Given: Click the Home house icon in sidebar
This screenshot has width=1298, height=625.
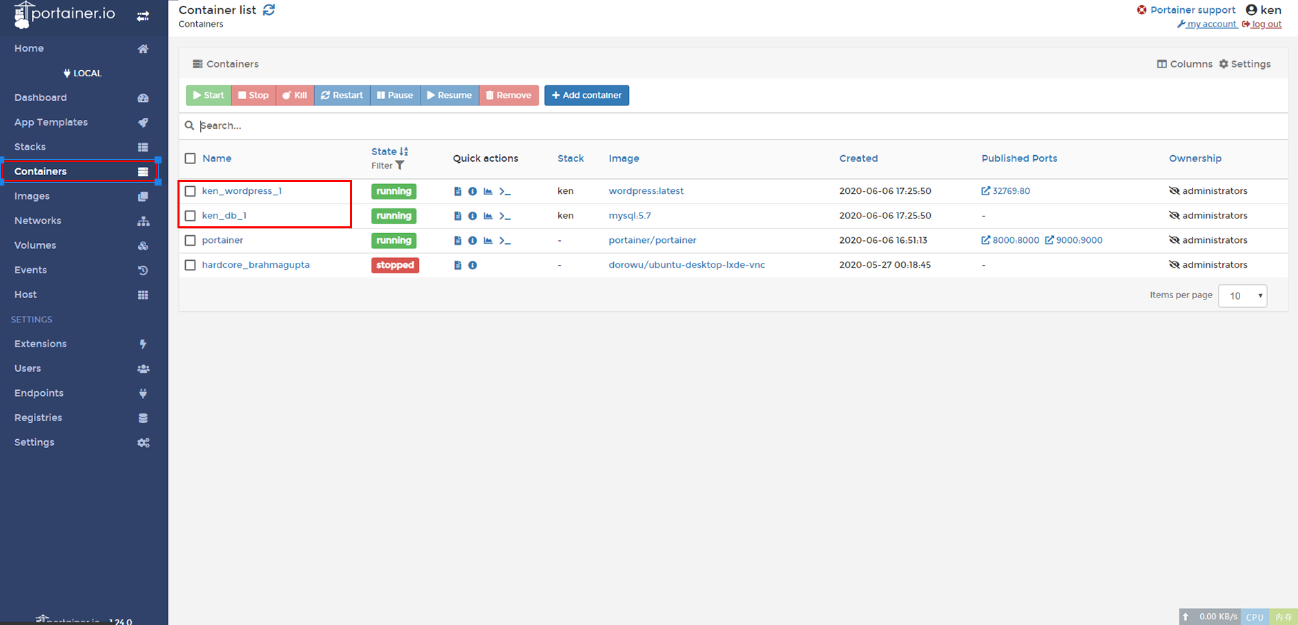Looking at the screenshot, I should coord(143,48).
